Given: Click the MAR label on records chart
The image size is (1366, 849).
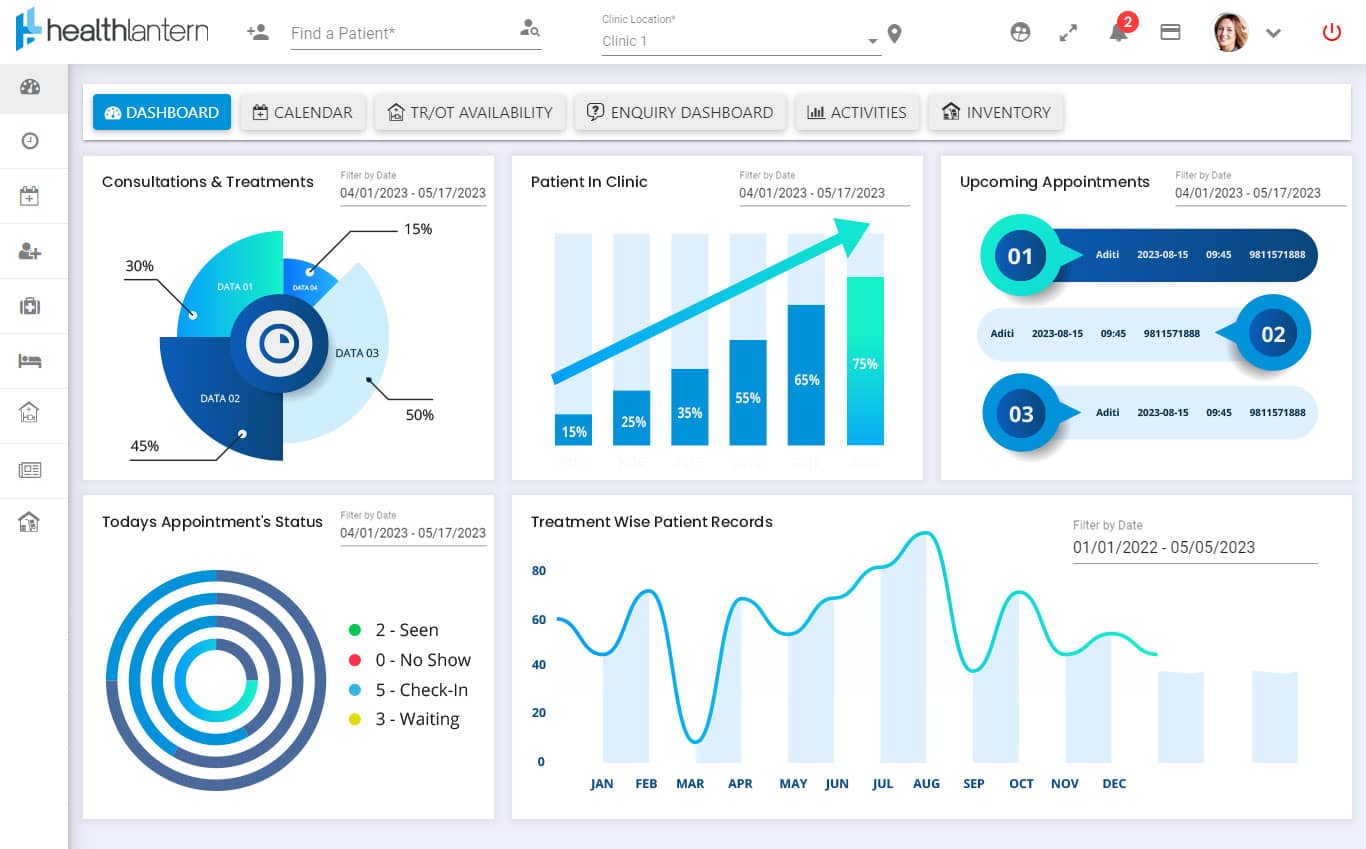Looking at the screenshot, I should click(x=690, y=784).
